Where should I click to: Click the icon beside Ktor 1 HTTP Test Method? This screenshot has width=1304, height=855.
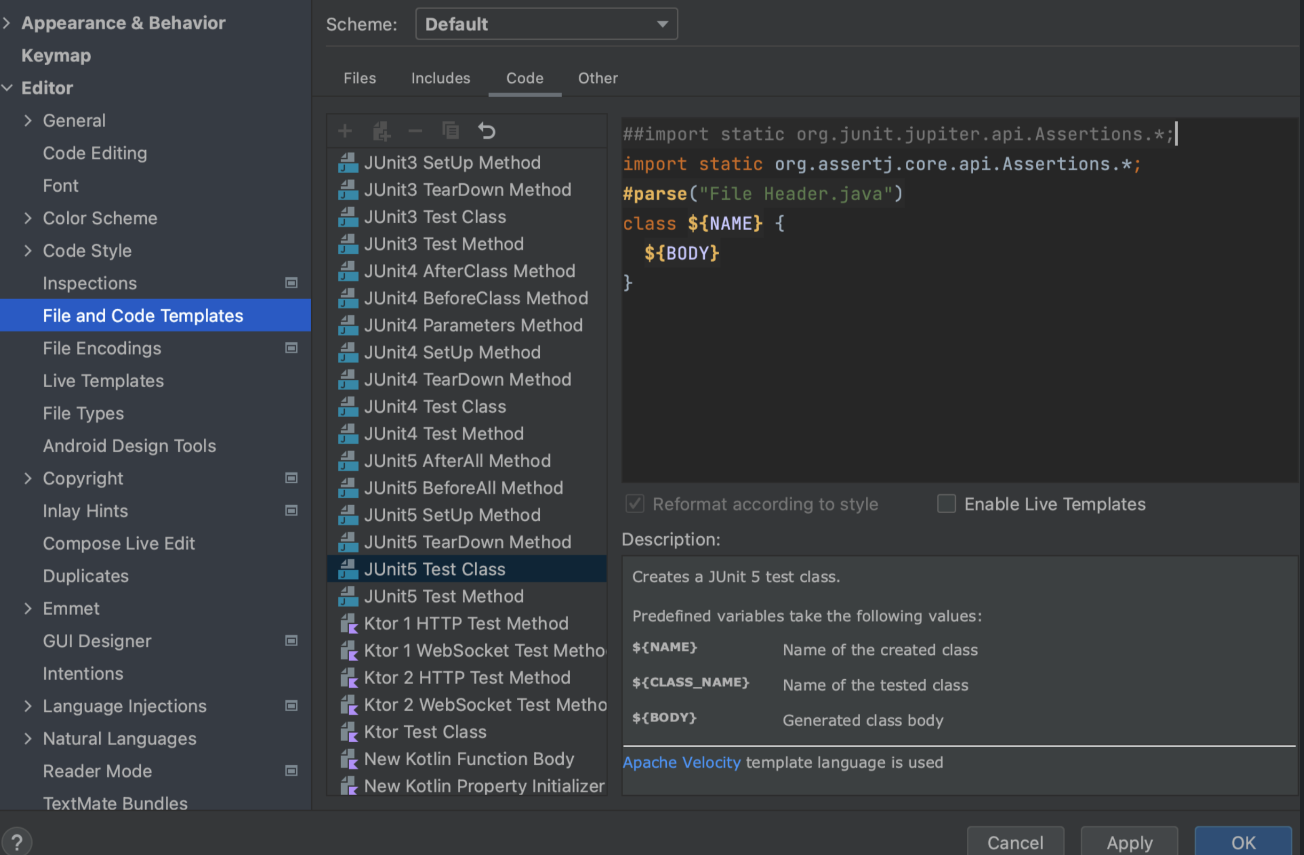pos(348,624)
